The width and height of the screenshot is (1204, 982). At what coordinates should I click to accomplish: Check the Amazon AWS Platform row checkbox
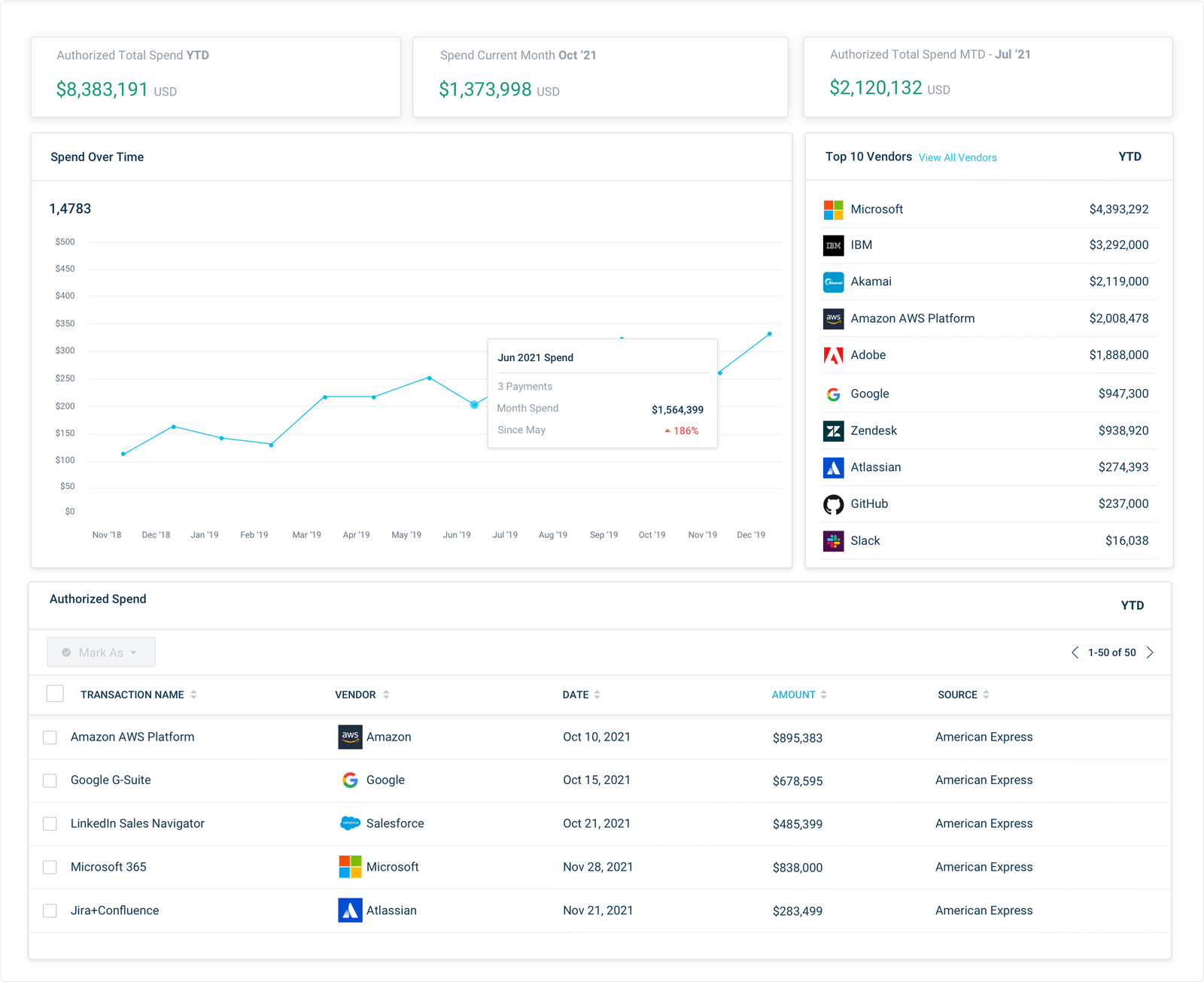point(50,737)
